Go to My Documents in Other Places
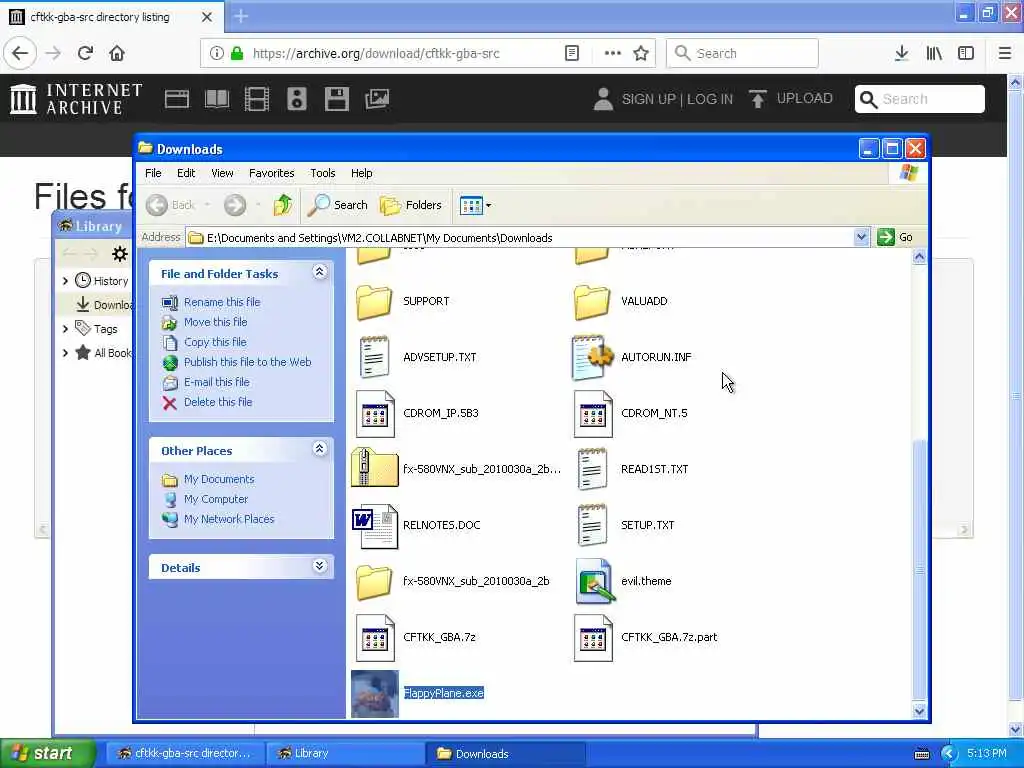 tap(219, 479)
